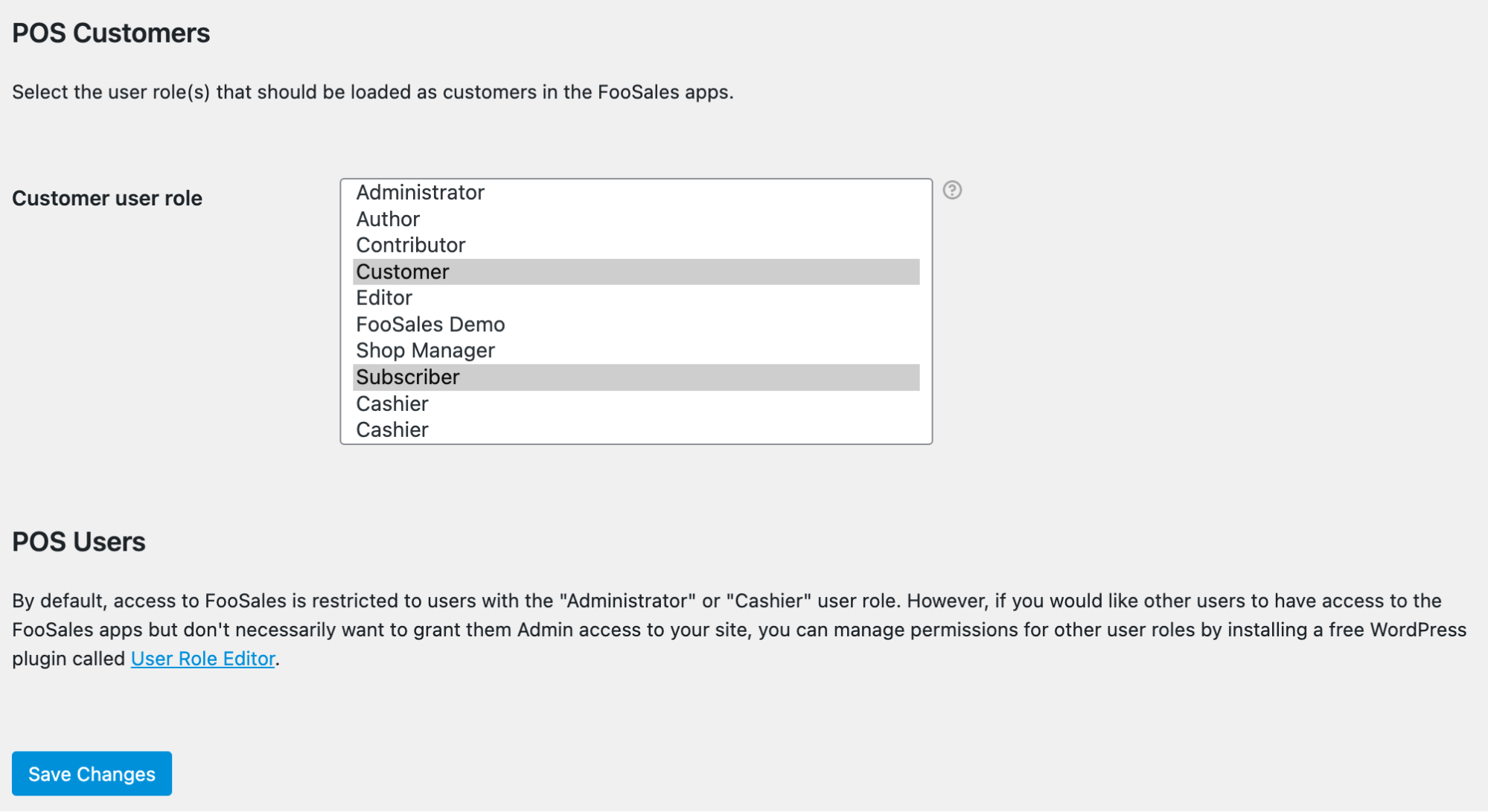
Task: Select the first Cashier entry in list
Action: 392,404
